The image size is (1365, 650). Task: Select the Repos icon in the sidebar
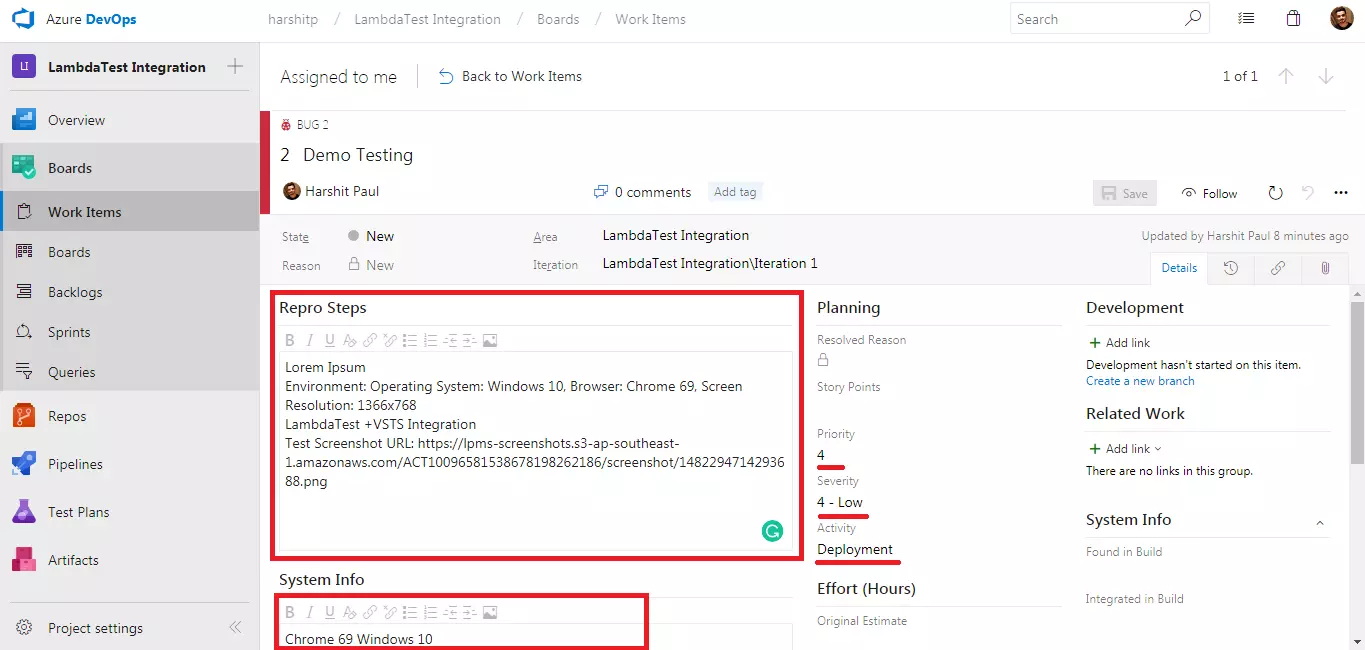(x=22, y=415)
